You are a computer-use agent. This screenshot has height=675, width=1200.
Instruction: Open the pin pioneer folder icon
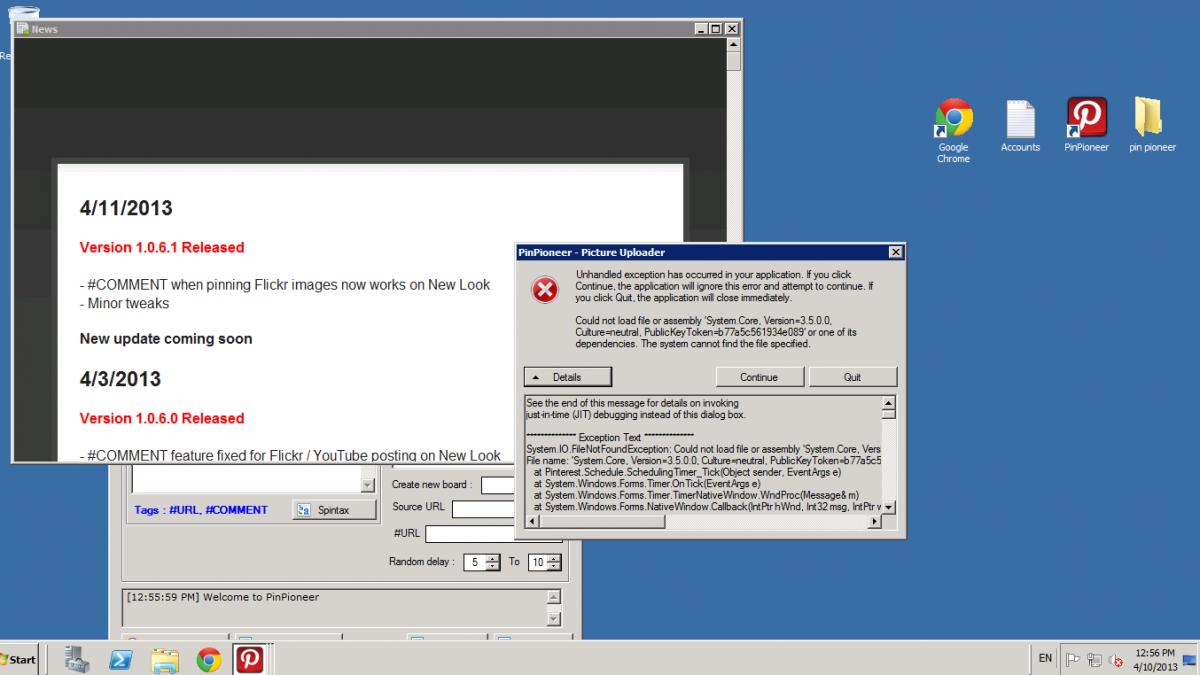(1152, 126)
